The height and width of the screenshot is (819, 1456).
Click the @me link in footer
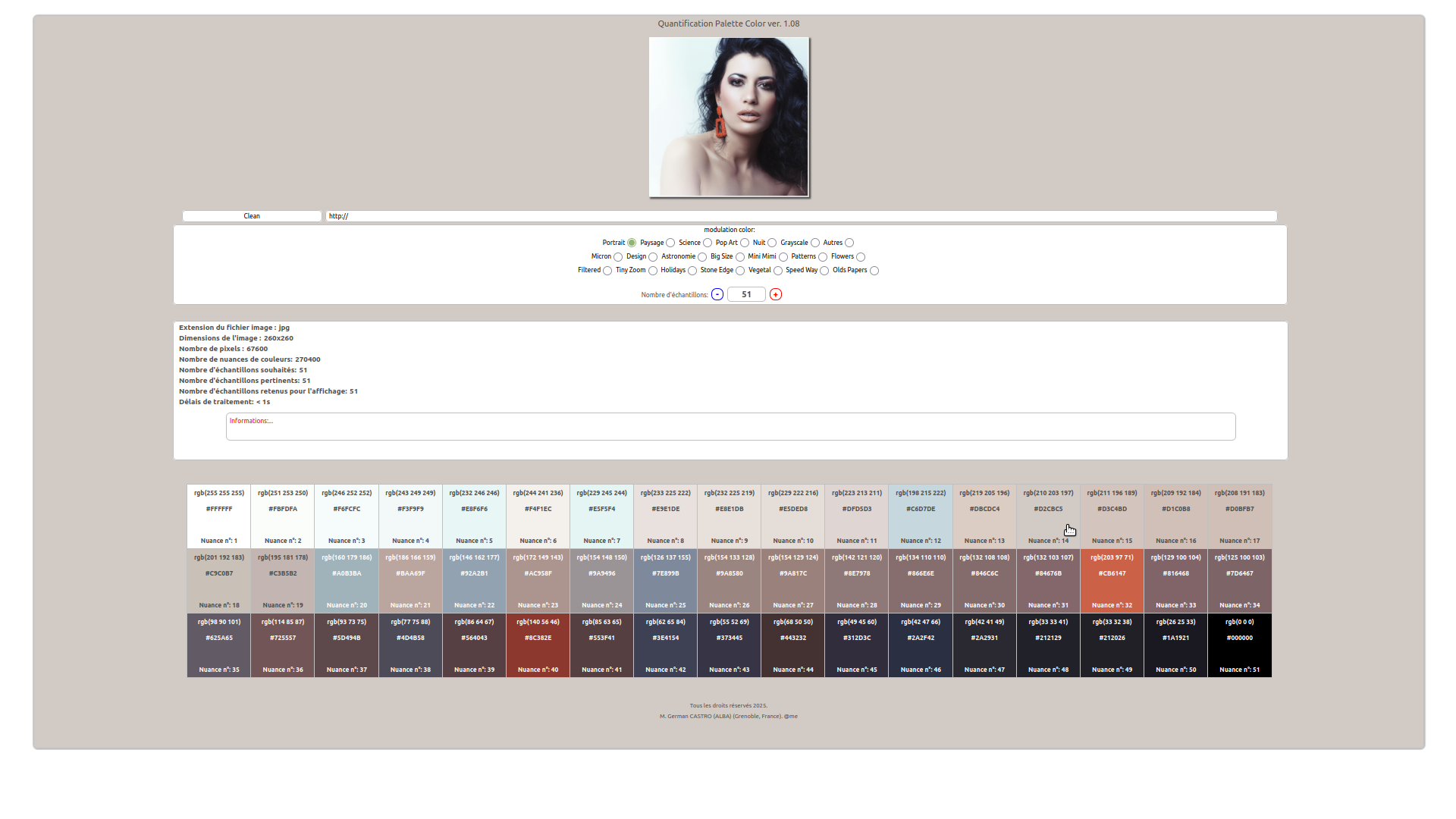[791, 716]
